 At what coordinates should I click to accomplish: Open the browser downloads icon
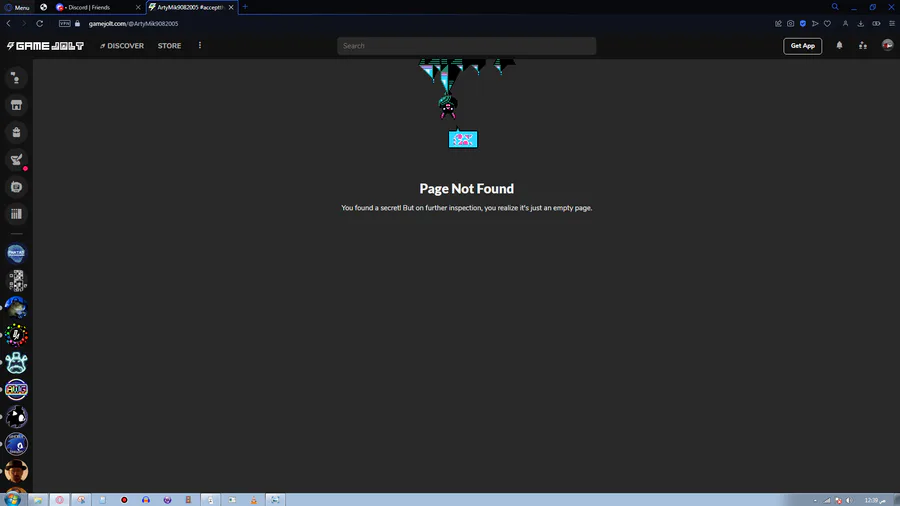tap(860, 24)
